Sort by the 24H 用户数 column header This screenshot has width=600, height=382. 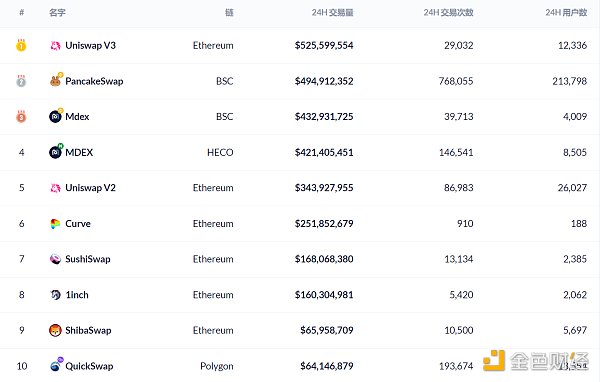(566, 13)
